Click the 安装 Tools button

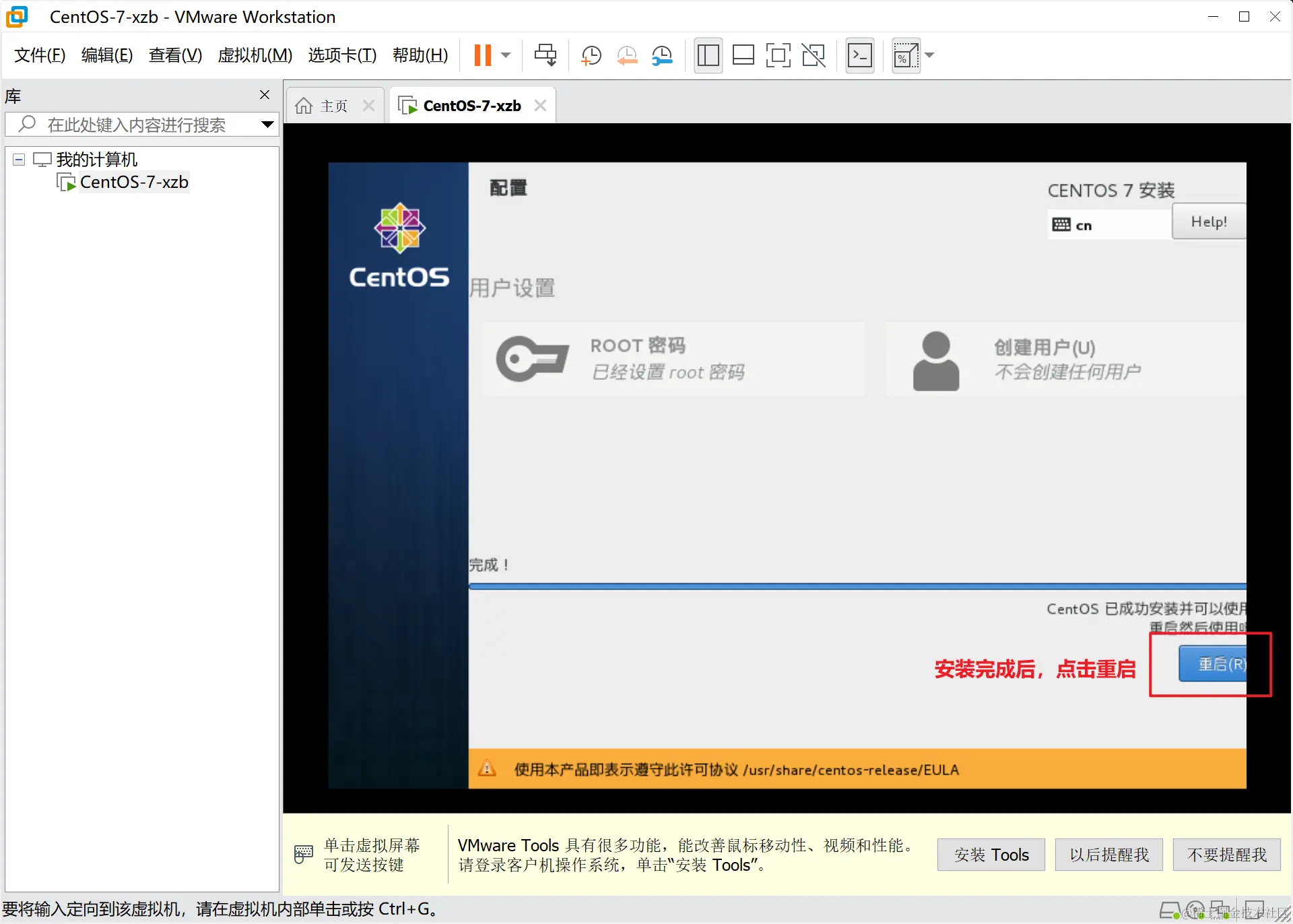pos(991,855)
